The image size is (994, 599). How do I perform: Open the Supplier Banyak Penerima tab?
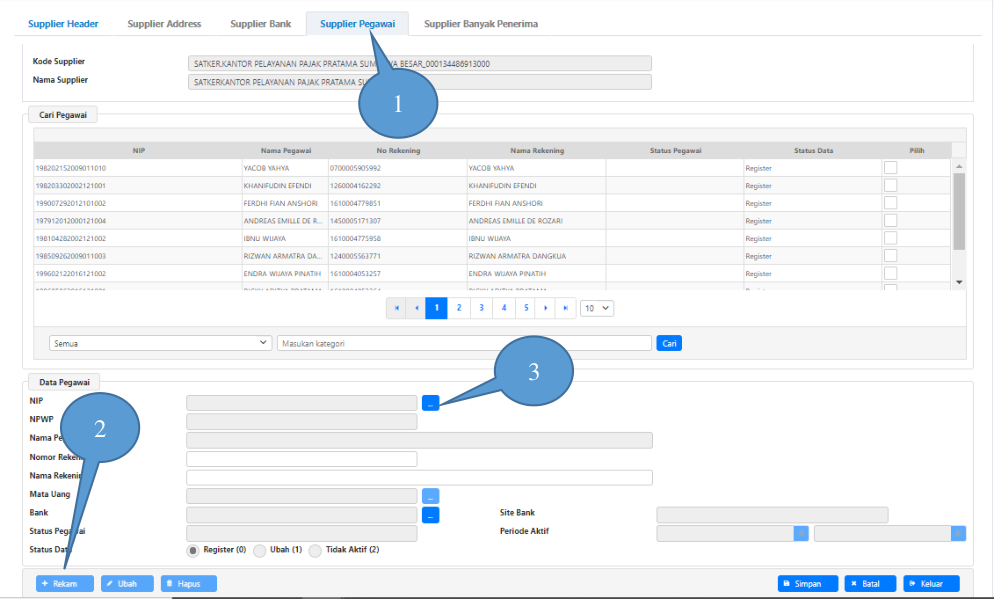(x=481, y=24)
